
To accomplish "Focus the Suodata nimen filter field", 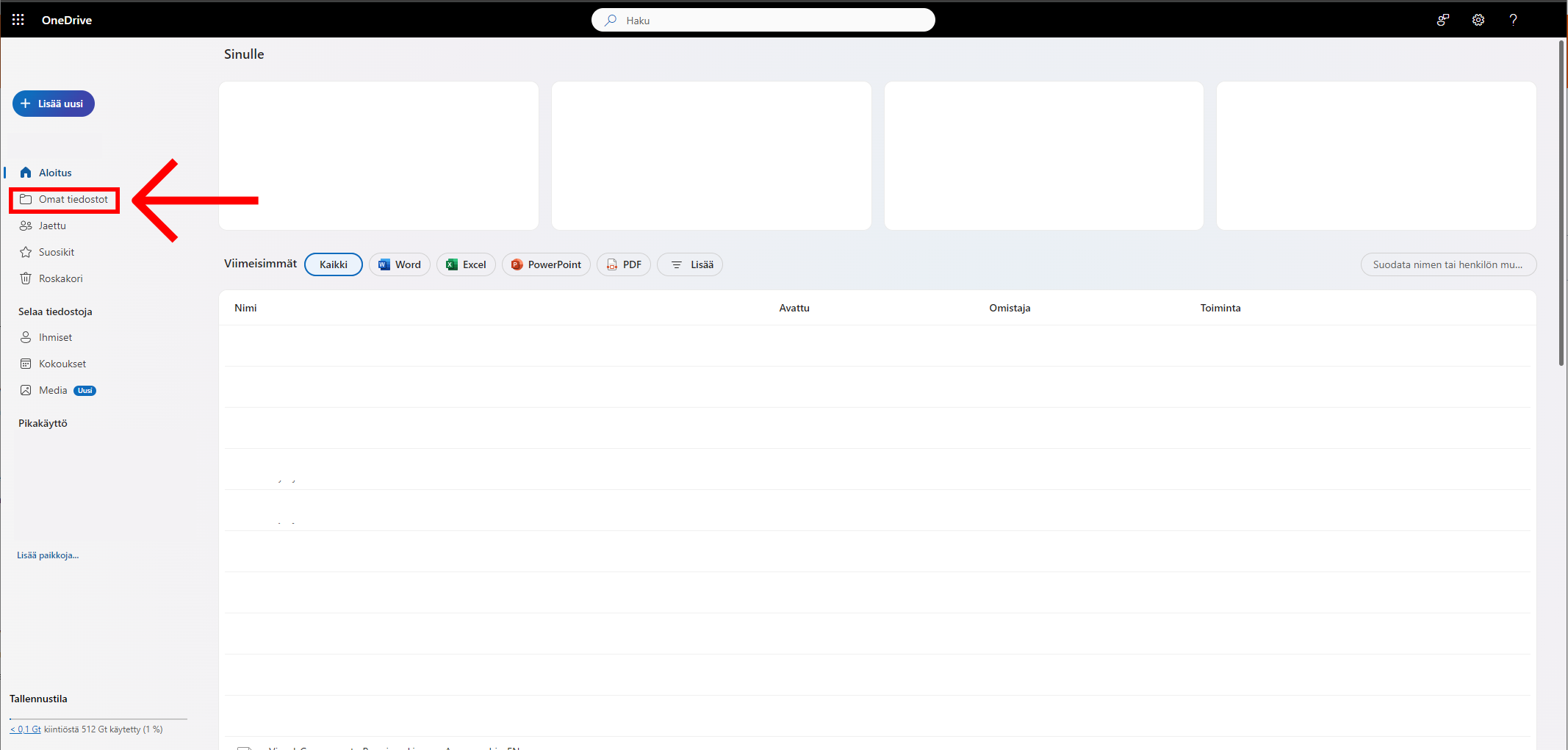I will (x=1448, y=264).
